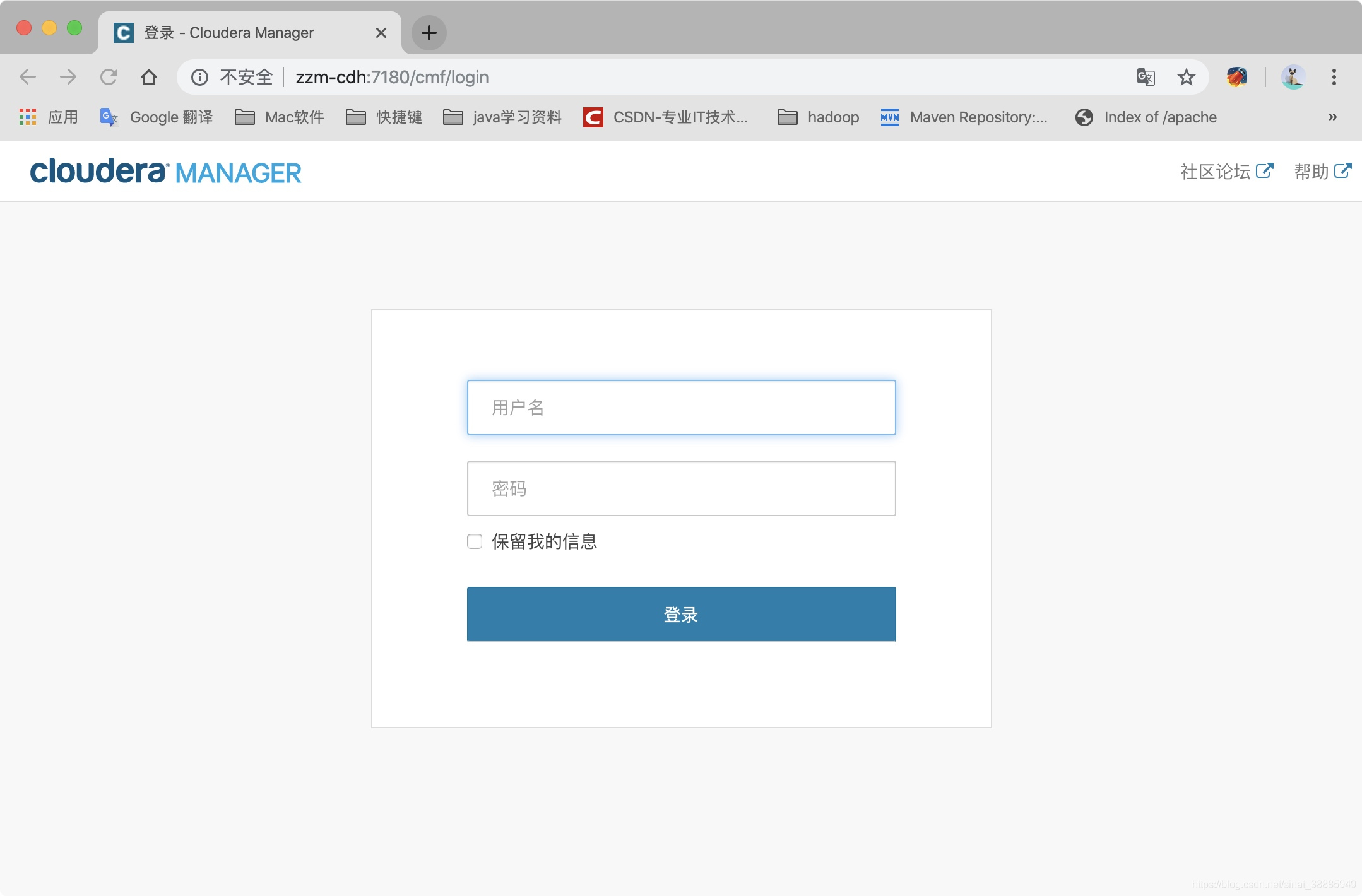Viewport: 1362px width, 896px height.
Task: Select the 登录 - Cloudera Manager tab
Action: point(250,32)
